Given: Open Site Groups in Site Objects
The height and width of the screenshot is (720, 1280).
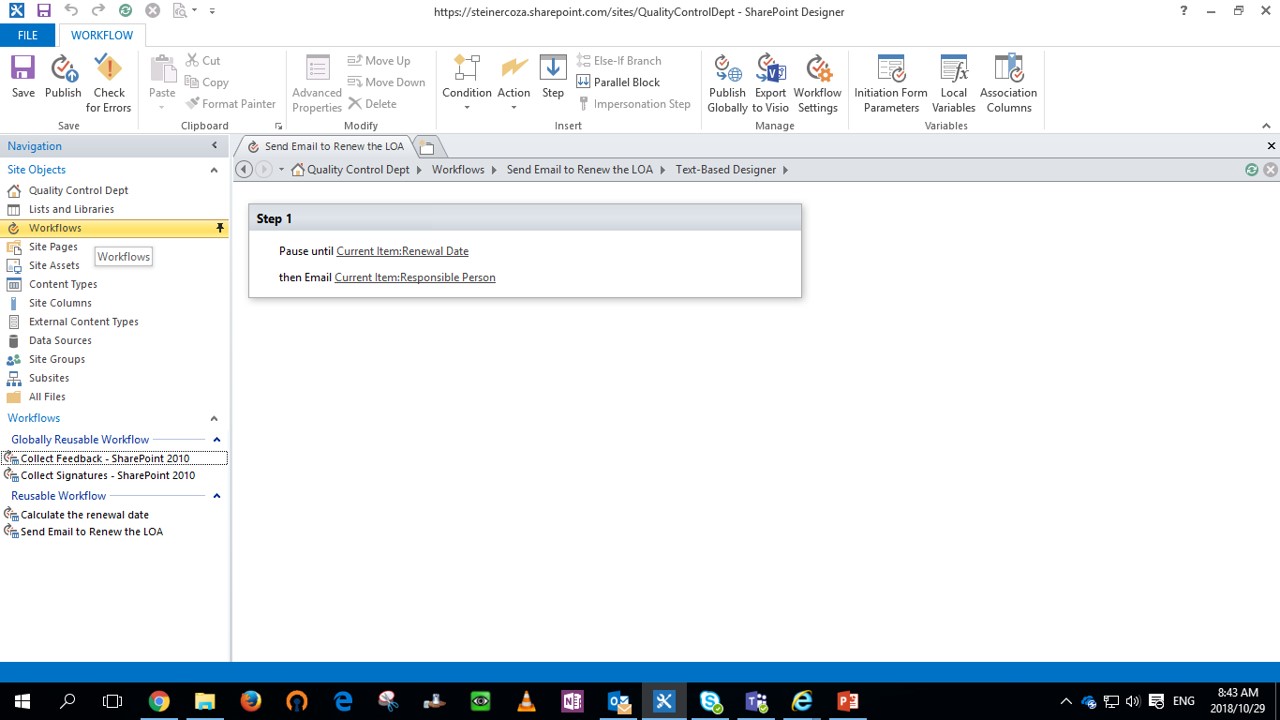Looking at the screenshot, I should [57, 359].
